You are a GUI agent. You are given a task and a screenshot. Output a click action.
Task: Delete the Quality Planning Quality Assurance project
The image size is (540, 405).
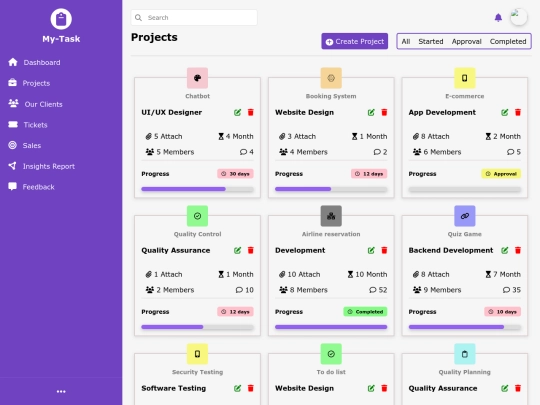click(518, 388)
